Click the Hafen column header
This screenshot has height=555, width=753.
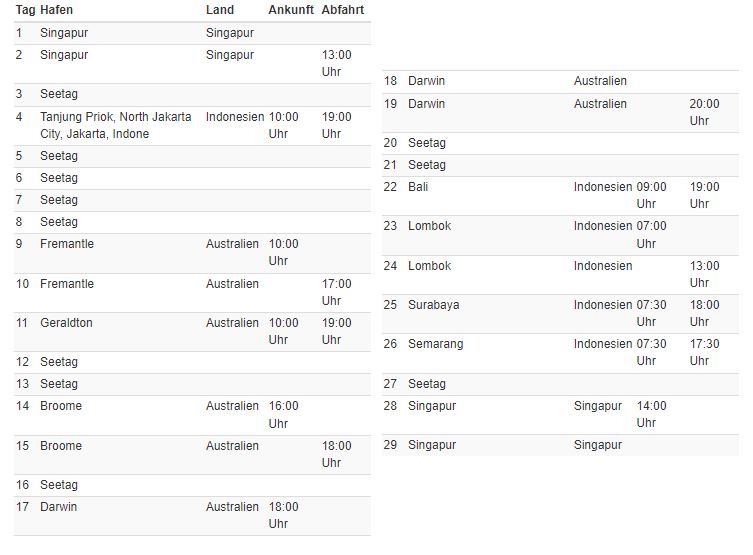57,10
